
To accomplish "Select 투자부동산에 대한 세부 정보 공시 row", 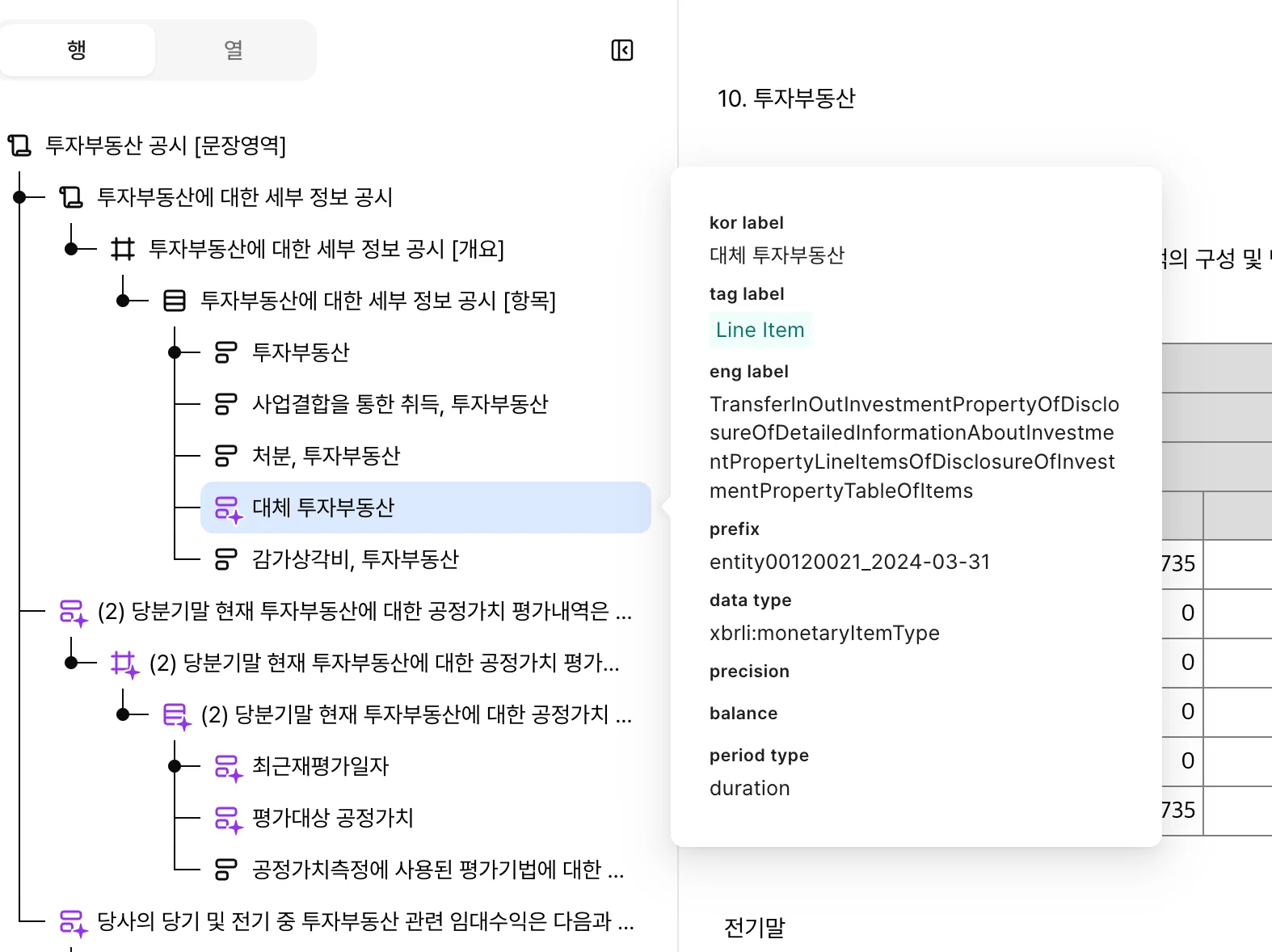I will pos(245,197).
